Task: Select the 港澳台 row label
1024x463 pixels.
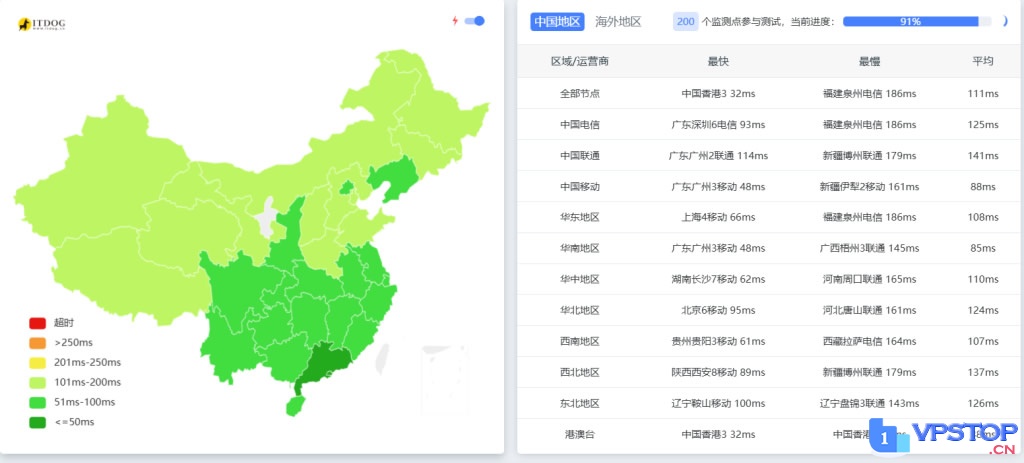Action: 580,434
